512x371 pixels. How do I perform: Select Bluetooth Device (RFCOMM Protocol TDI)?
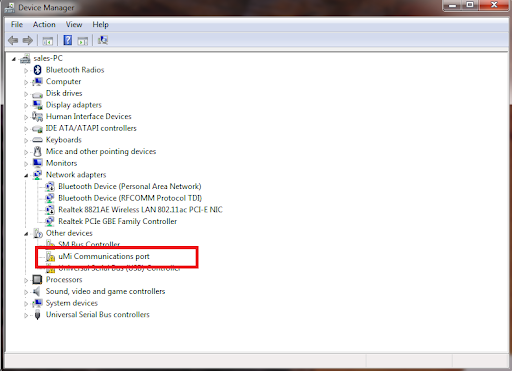tap(130, 198)
